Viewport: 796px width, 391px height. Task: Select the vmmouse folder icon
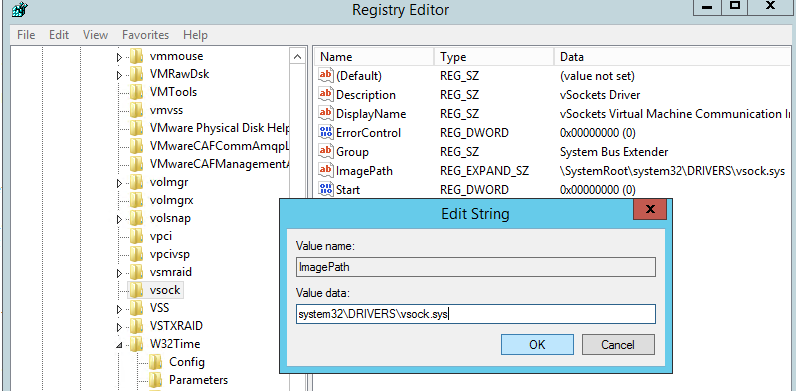click(136, 56)
